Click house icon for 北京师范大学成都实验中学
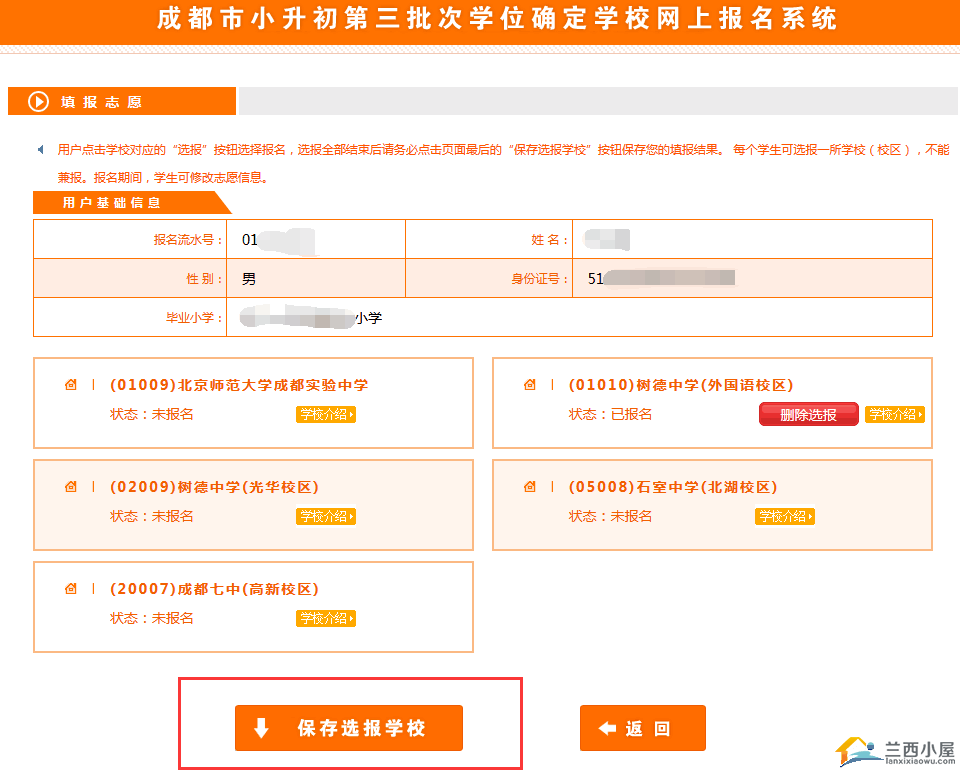Screen dimensions: 960x773 [x=71, y=385]
